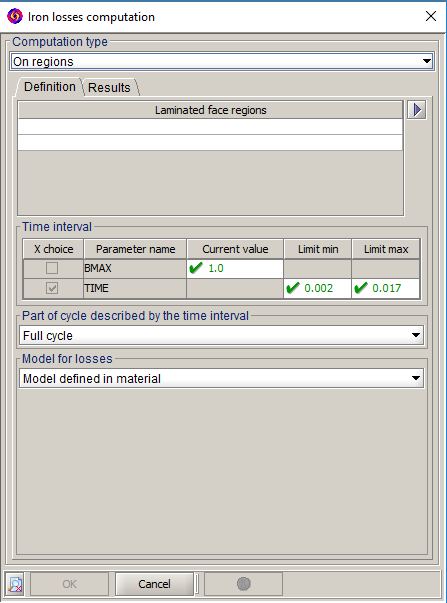Open the Model defined in material dropdown
Viewport: 447px width, 603px height.
[x=222, y=378]
